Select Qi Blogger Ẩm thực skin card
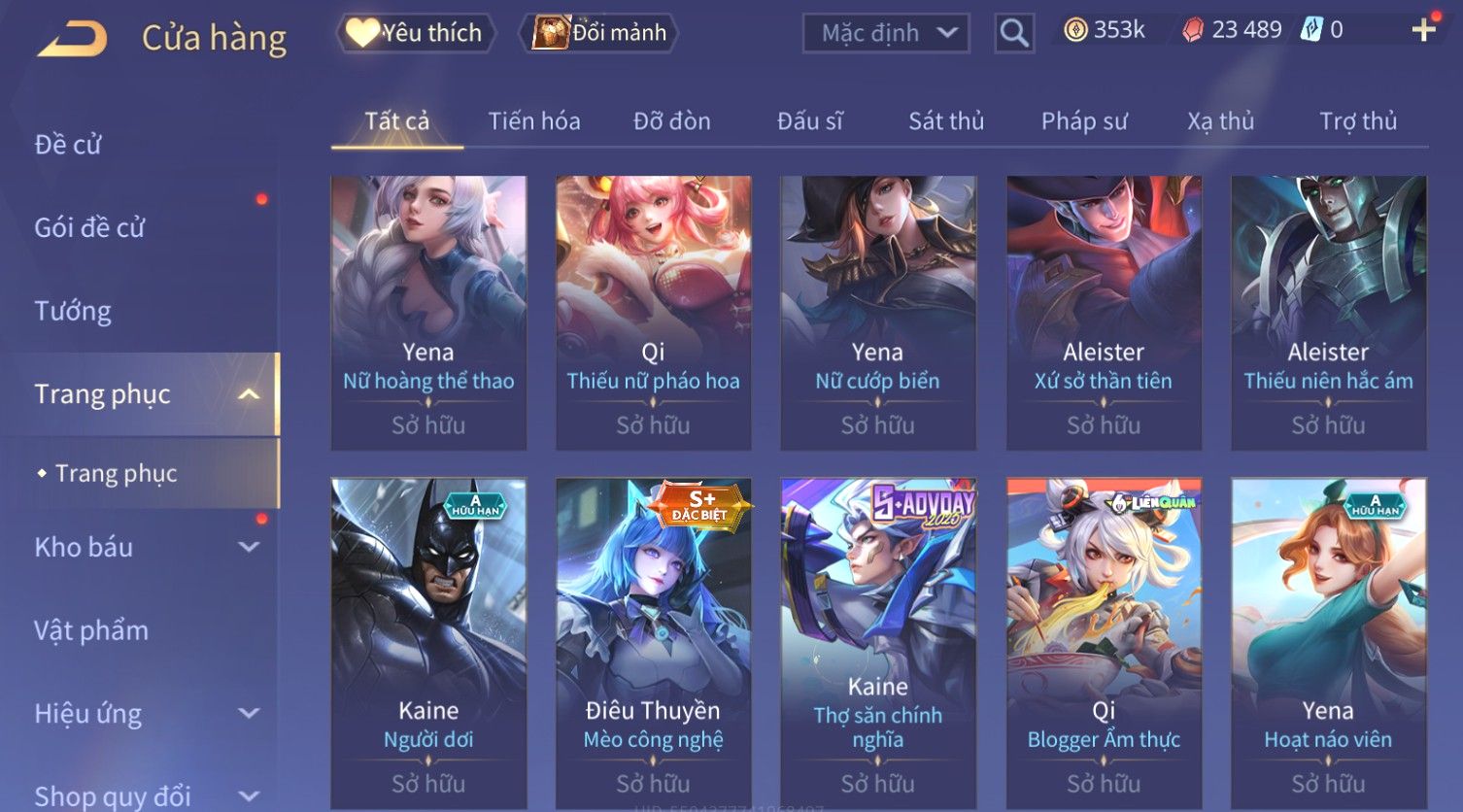Image resolution: width=1463 pixels, height=812 pixels. pos(1104,643)
